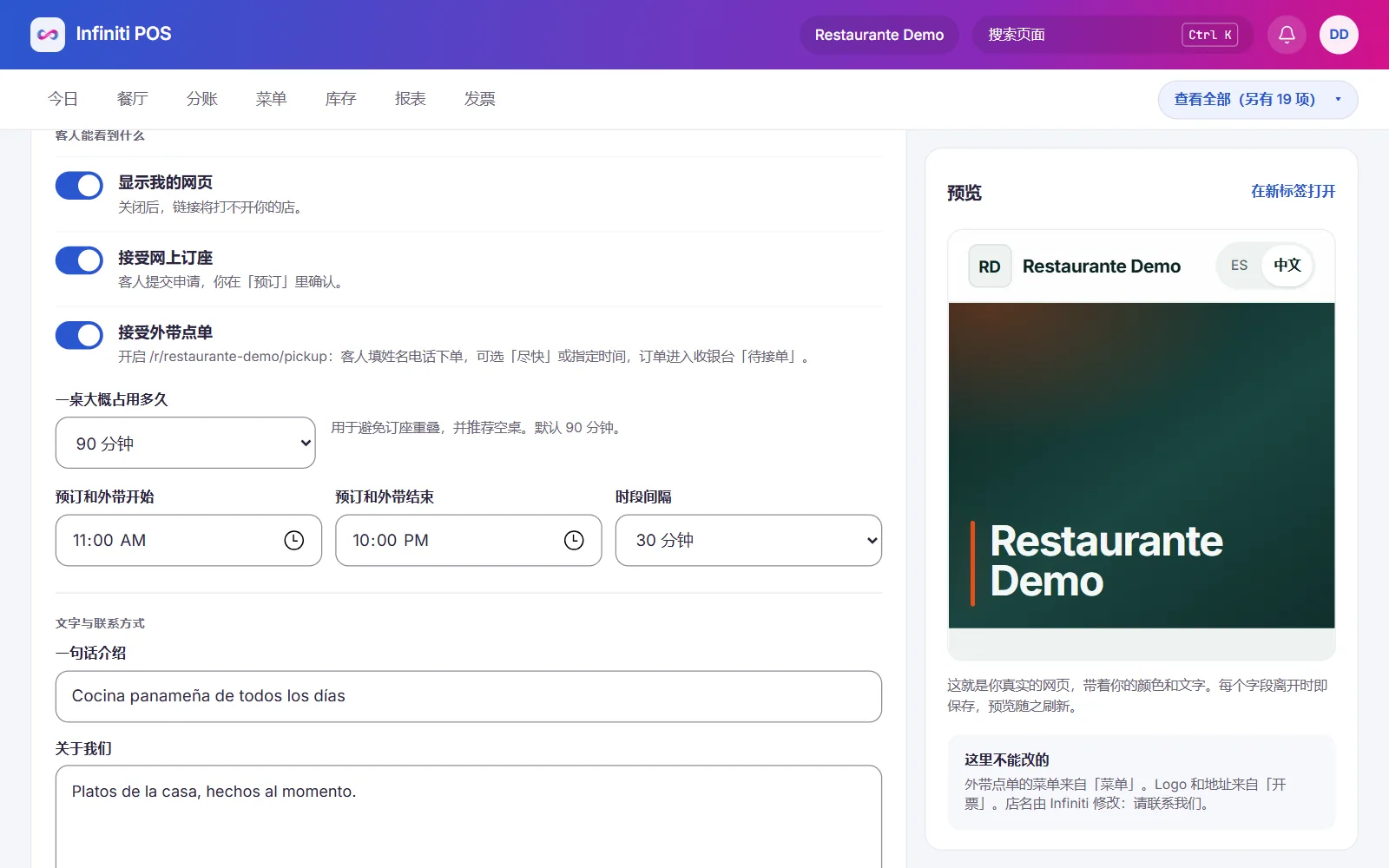Focus the 搜索页面 search box
Image resolution: width=1389 pixels, height=868 pixels.
(x=1113, y=35)
